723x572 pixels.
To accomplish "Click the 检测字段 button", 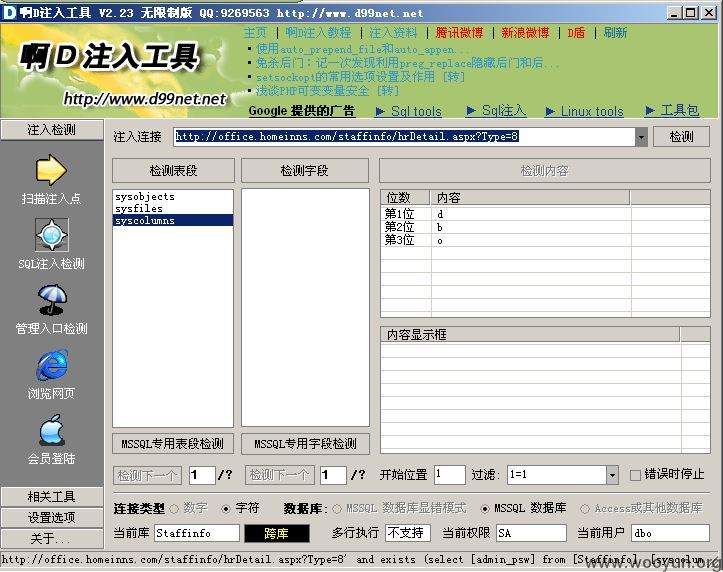I will (x=305, y=171).
